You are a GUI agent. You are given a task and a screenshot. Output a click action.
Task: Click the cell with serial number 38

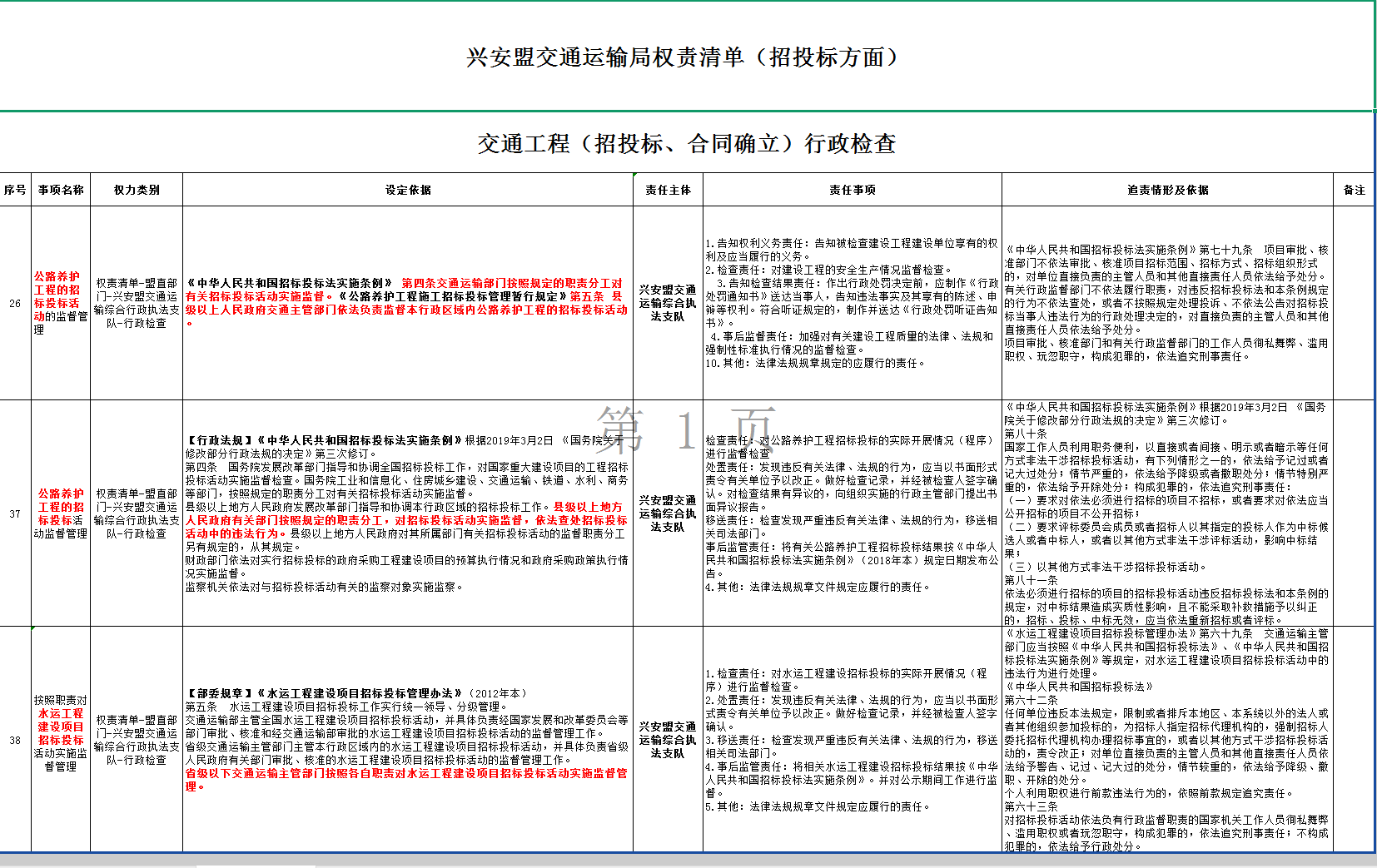pyautogui.click(x=15, y=740)
